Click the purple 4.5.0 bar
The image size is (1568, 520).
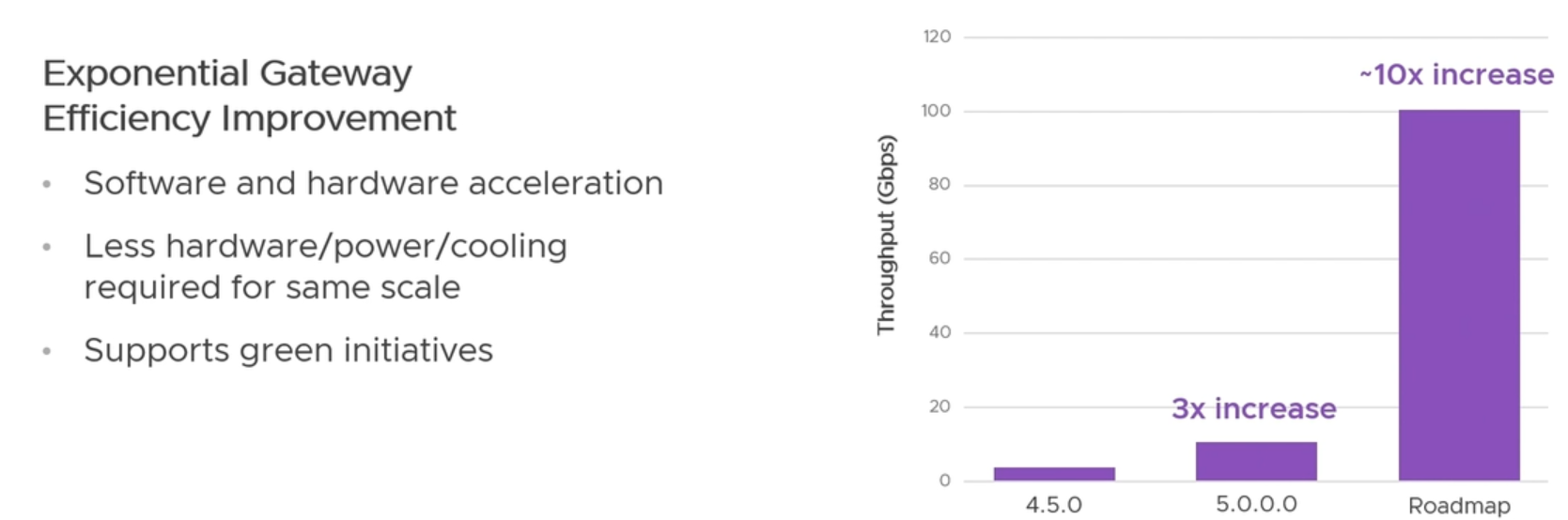click(x=1054, y=474)
